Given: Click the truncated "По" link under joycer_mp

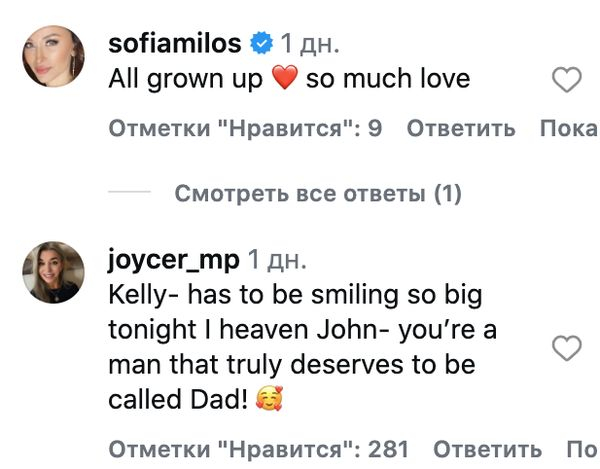Looking at the screenshot, I should coord(581,449).
